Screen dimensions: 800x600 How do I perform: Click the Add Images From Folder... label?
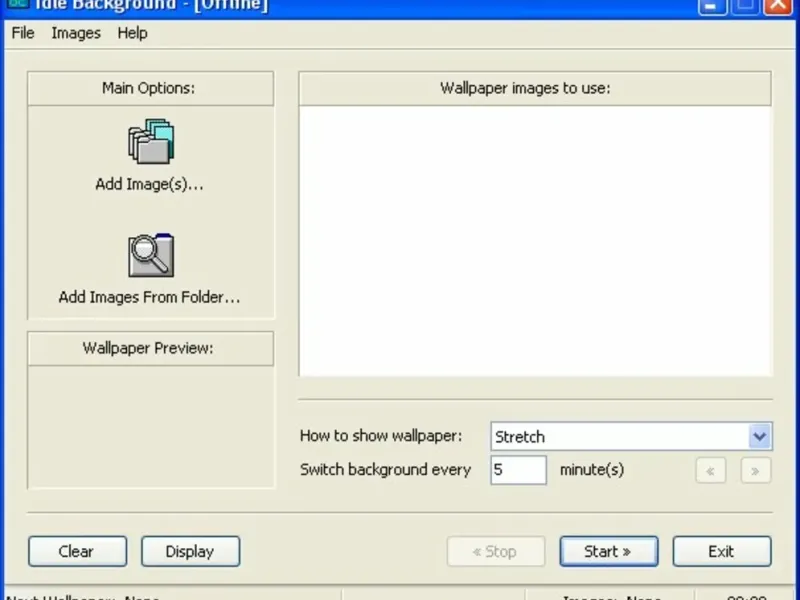[x=149, y=297]
